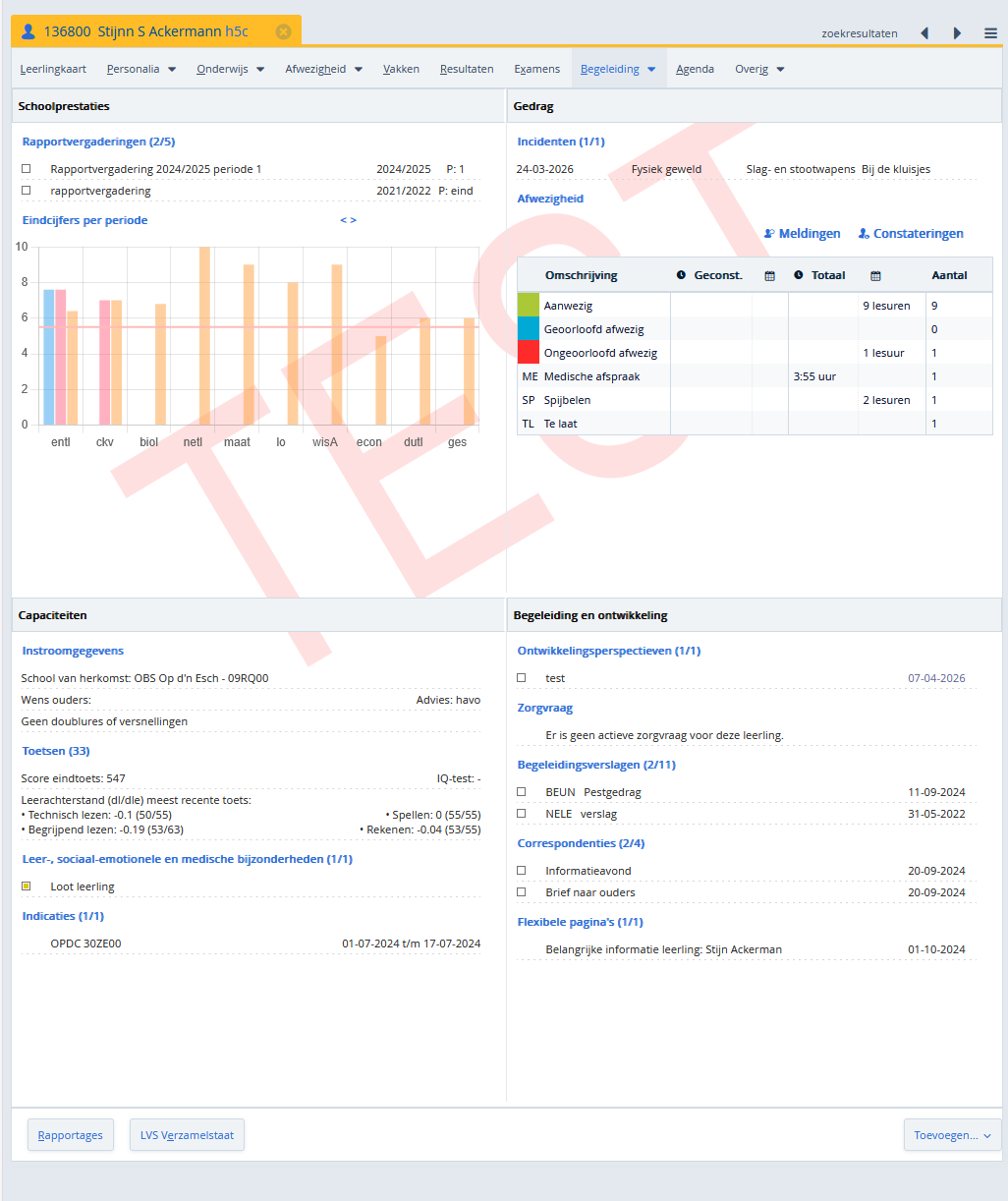
Task: Open the Toetsen (33) link
Action: 56,751
